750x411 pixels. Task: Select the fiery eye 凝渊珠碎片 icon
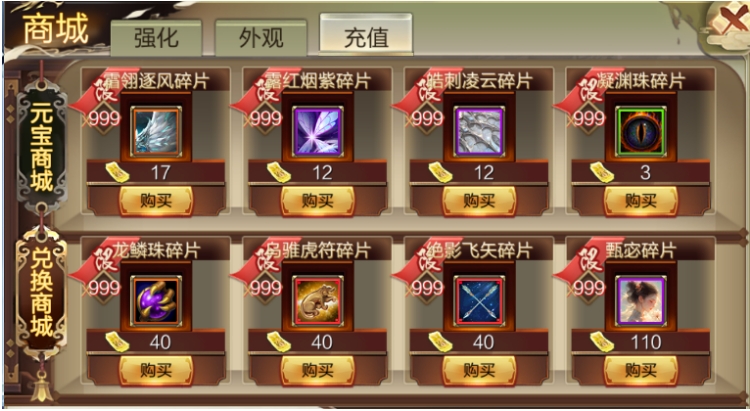coord(641,132)
